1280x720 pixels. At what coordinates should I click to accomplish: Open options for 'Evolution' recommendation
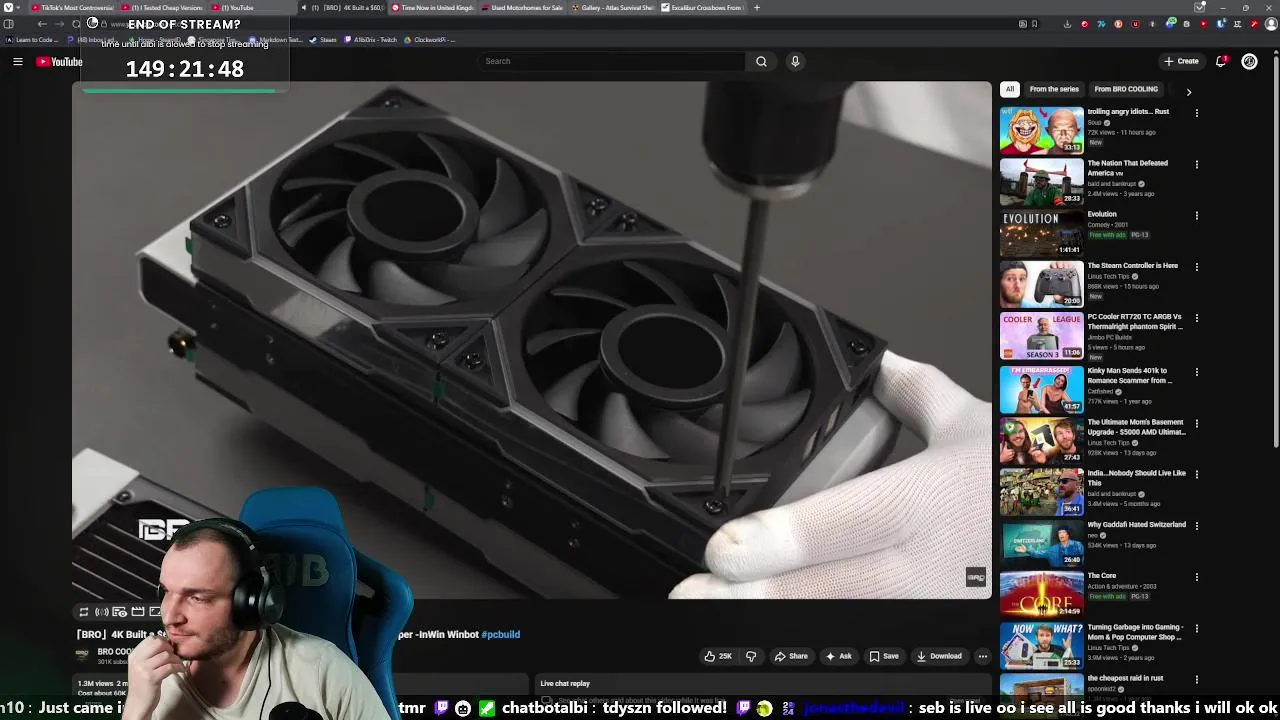tap(1196, 215)
